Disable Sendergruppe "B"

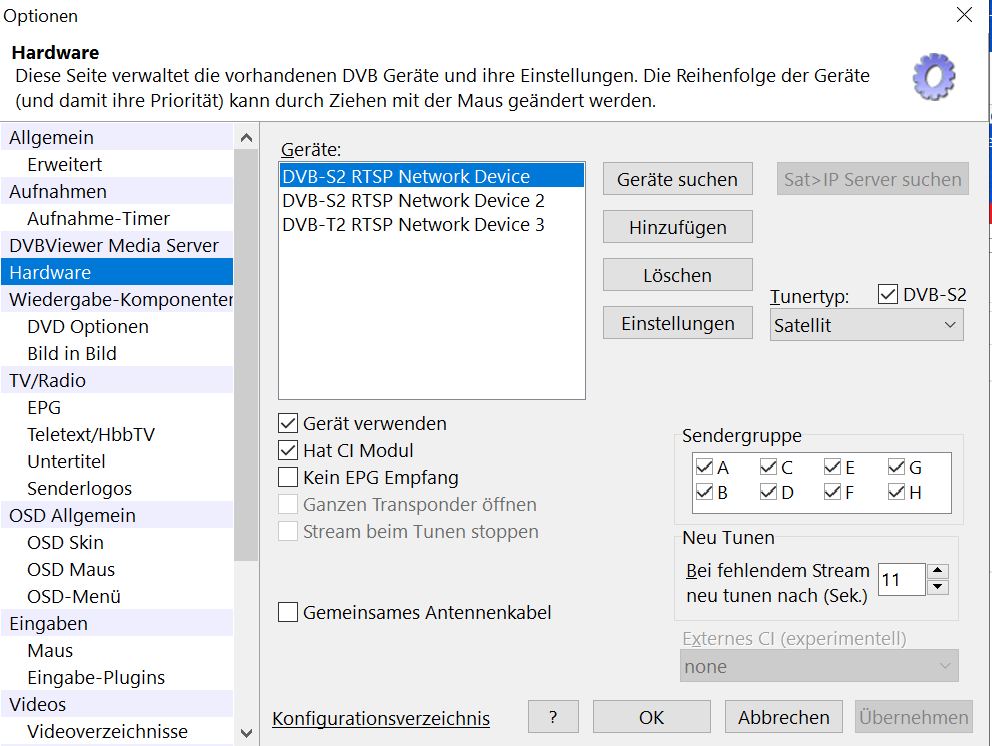[704, 491]
